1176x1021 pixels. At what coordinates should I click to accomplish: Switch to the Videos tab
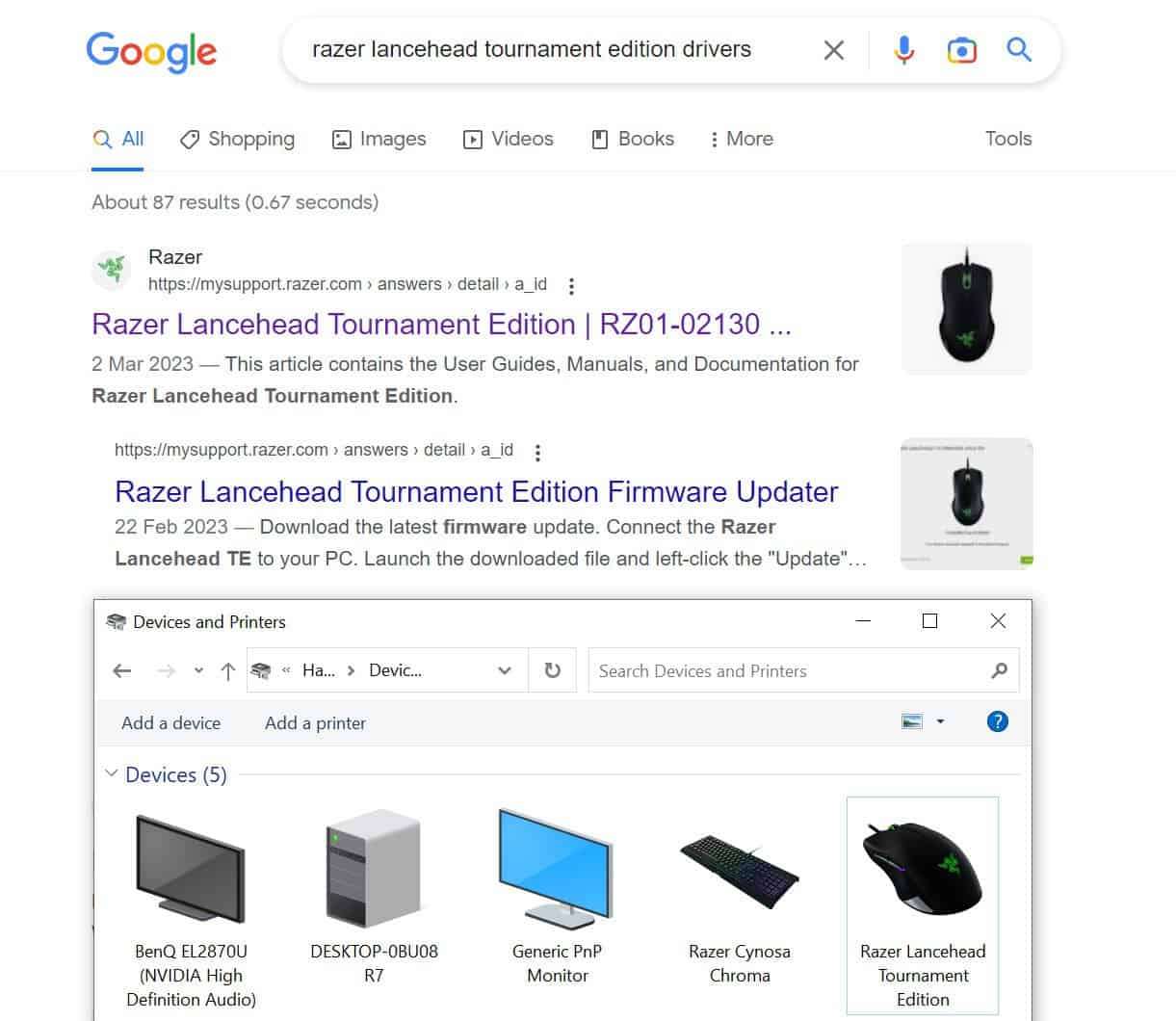[509, 139]
